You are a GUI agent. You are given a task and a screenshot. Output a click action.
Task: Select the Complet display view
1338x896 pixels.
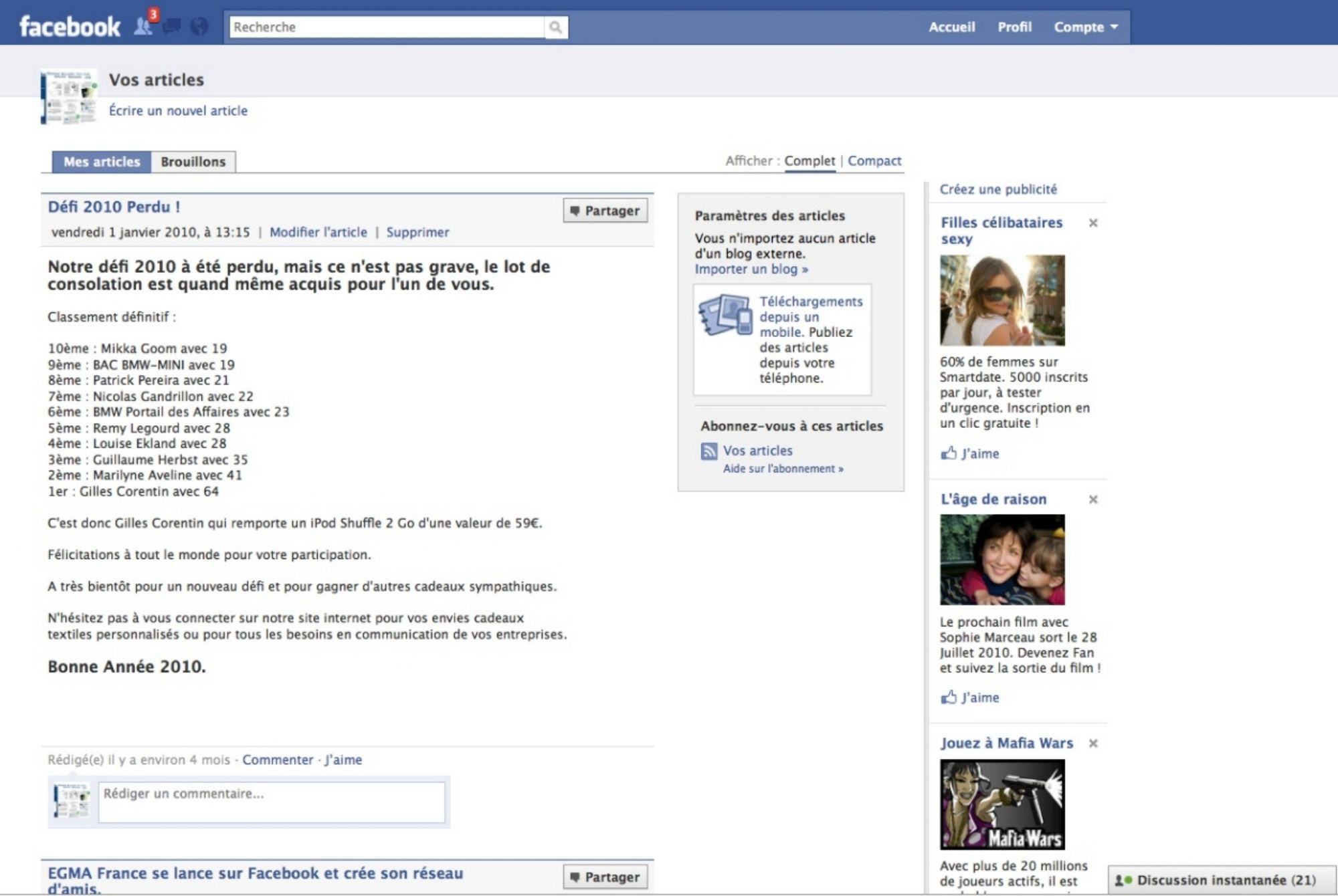[809, 161]
